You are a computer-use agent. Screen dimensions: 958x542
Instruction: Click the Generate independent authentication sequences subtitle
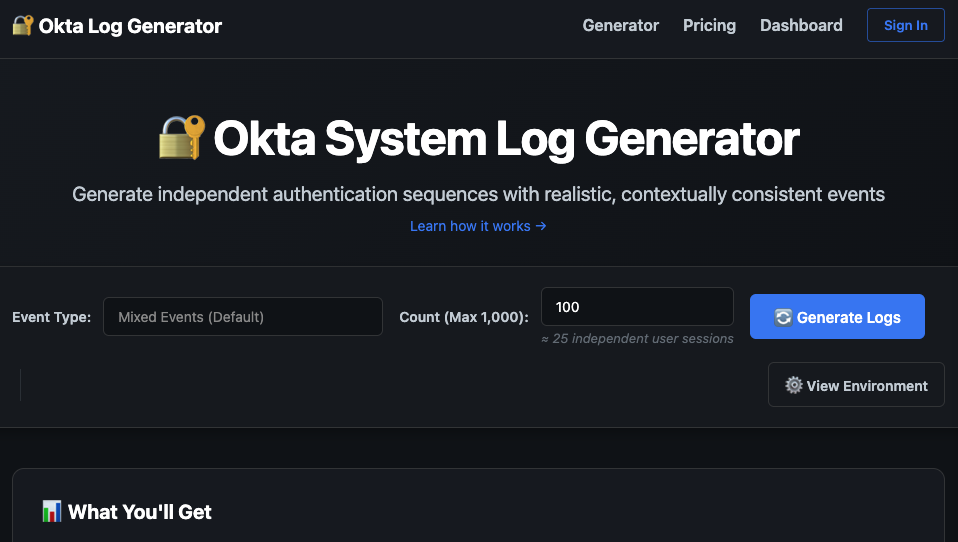pos(478,194)
